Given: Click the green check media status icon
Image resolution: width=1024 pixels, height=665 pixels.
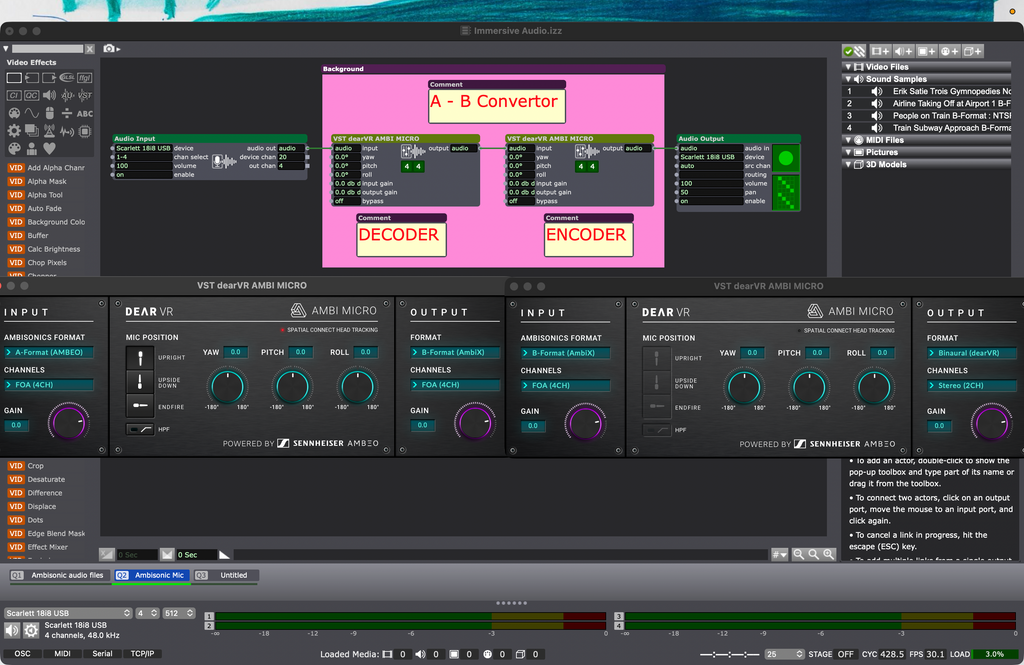Looking at the screenshot, I should pos(848,51).
